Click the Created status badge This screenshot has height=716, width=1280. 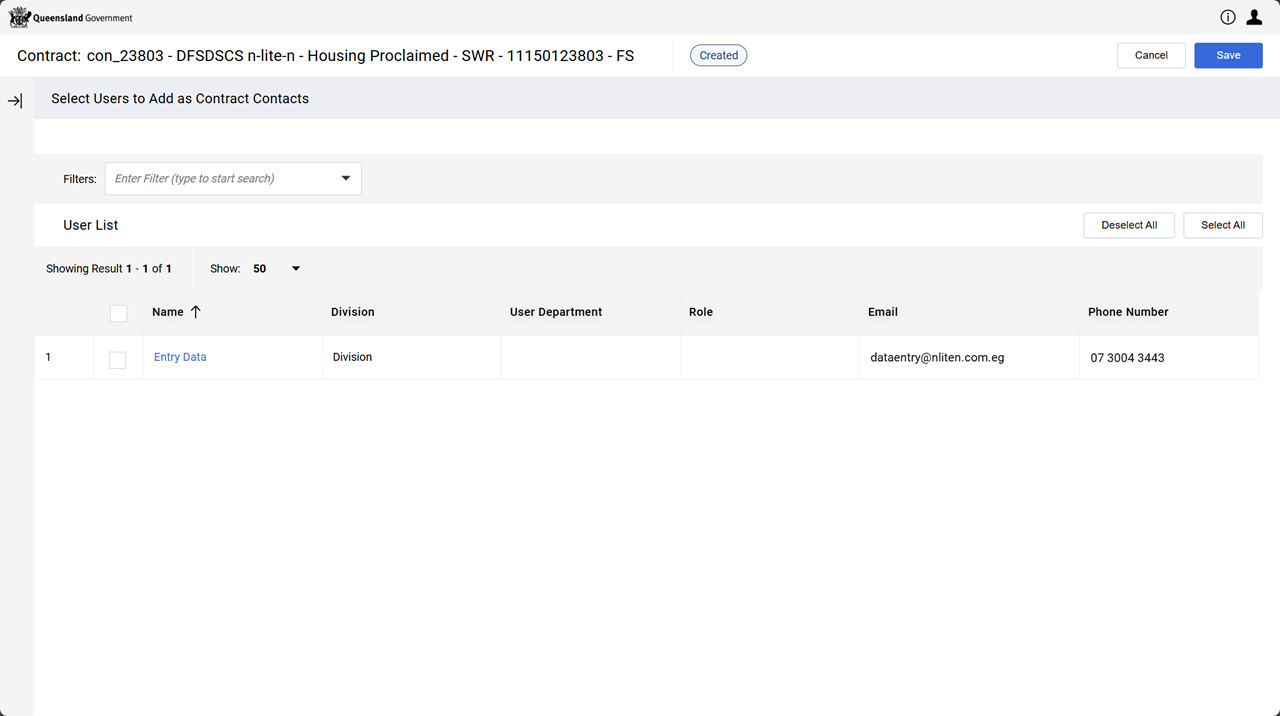coord(718,56)
